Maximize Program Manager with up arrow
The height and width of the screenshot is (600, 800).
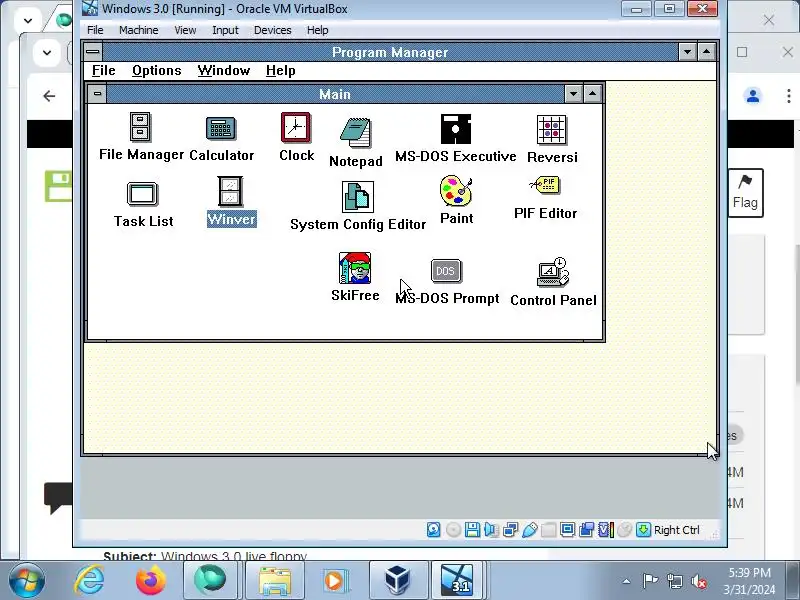click(707, 52)
